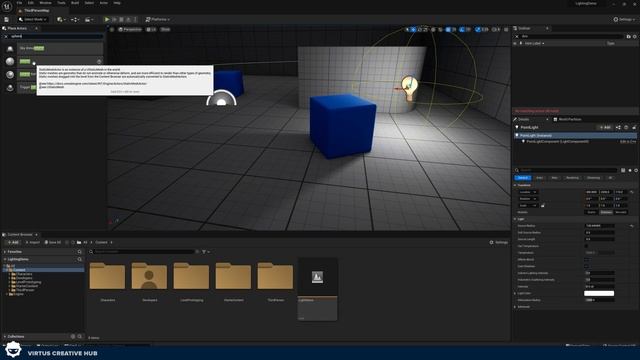The image size is (640, 360).
Task: Toggle the Cast Shadows checkbox
Action: [587, 267]
